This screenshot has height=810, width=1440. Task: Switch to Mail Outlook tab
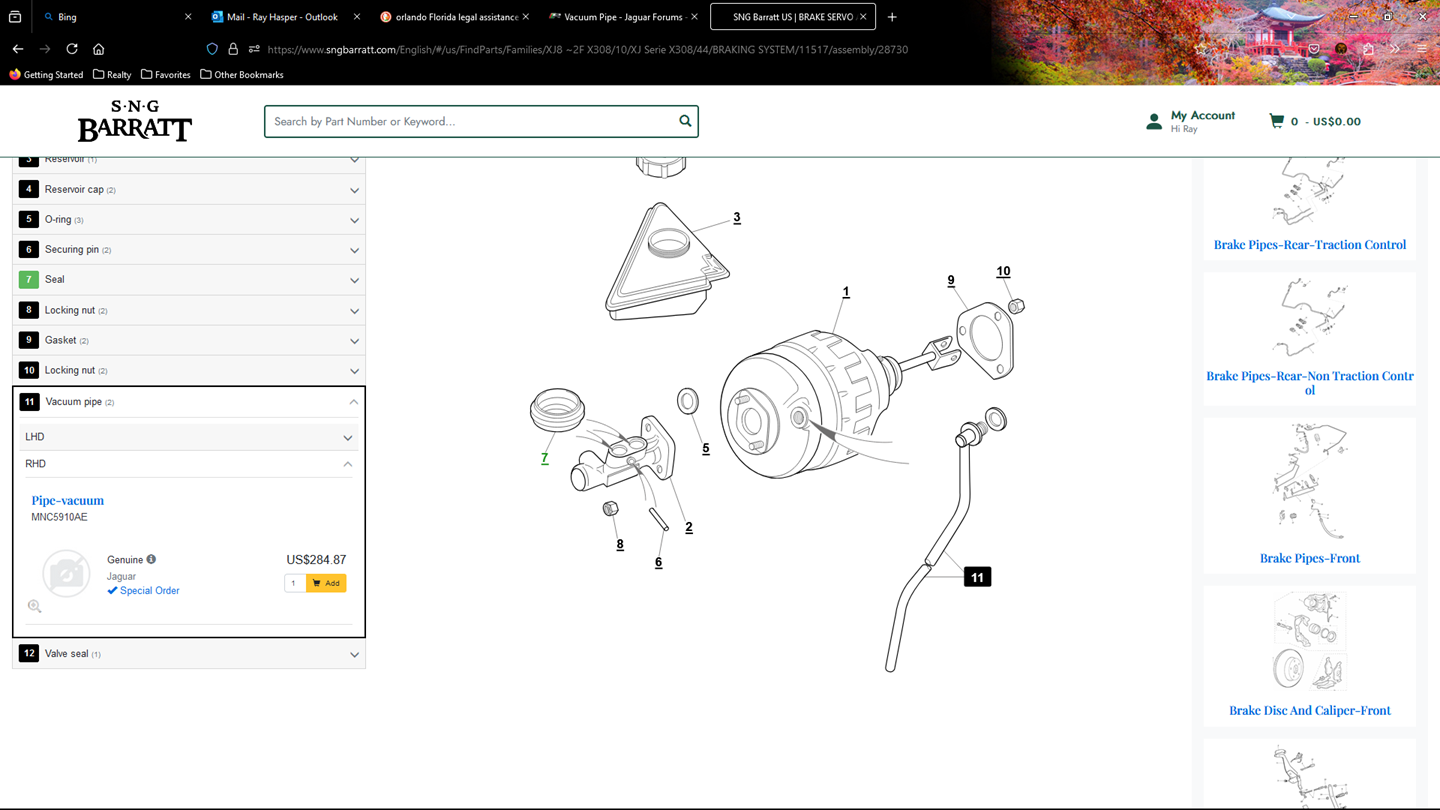point(282,17)
